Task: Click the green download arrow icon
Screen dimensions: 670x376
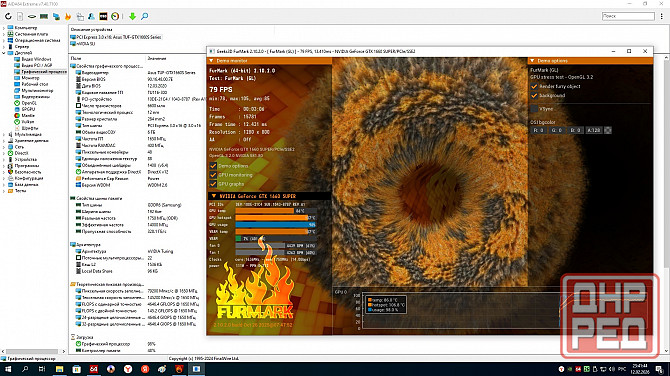Action: (132, 16)
